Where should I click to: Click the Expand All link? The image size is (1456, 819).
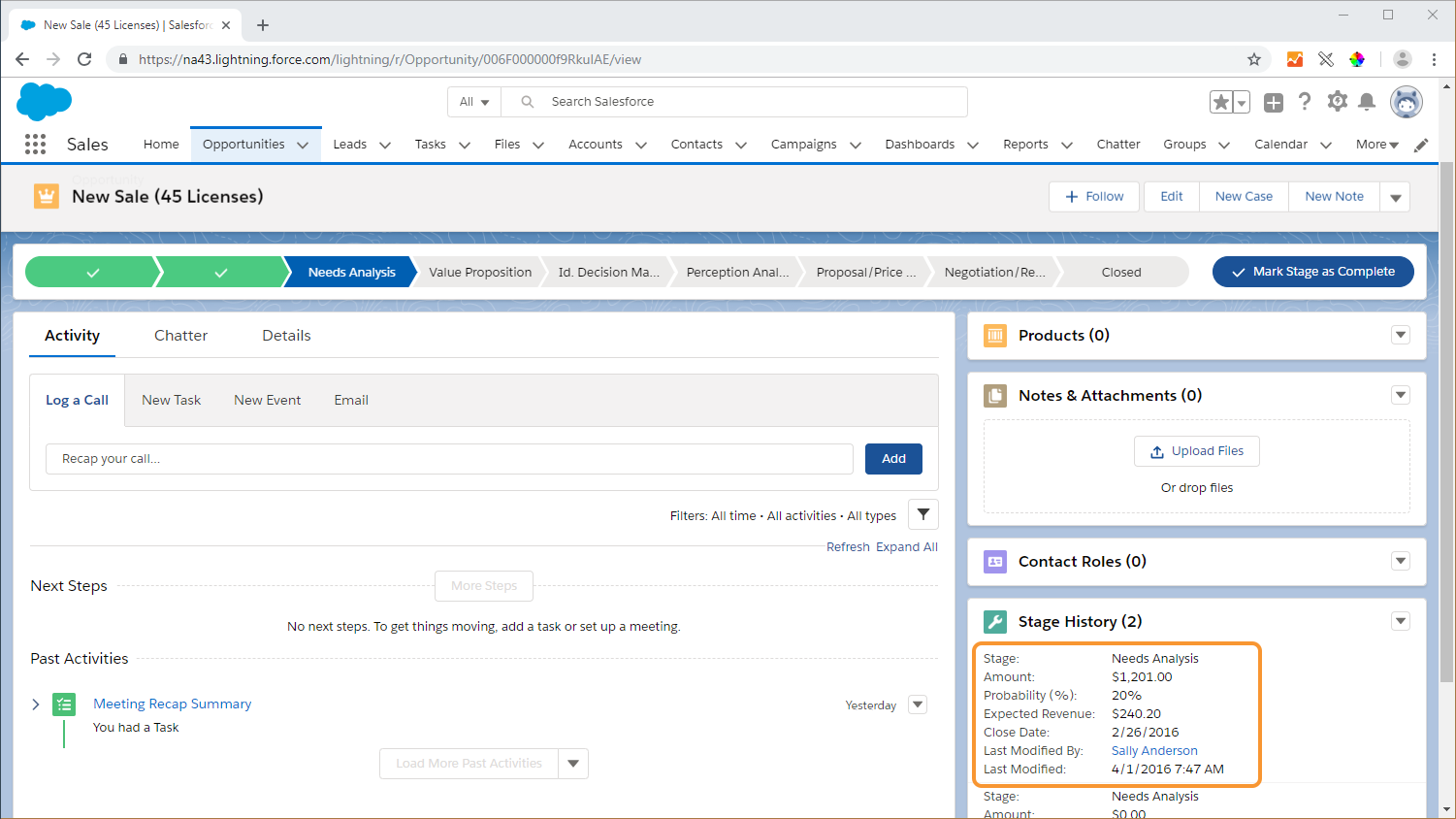(907, 547)
